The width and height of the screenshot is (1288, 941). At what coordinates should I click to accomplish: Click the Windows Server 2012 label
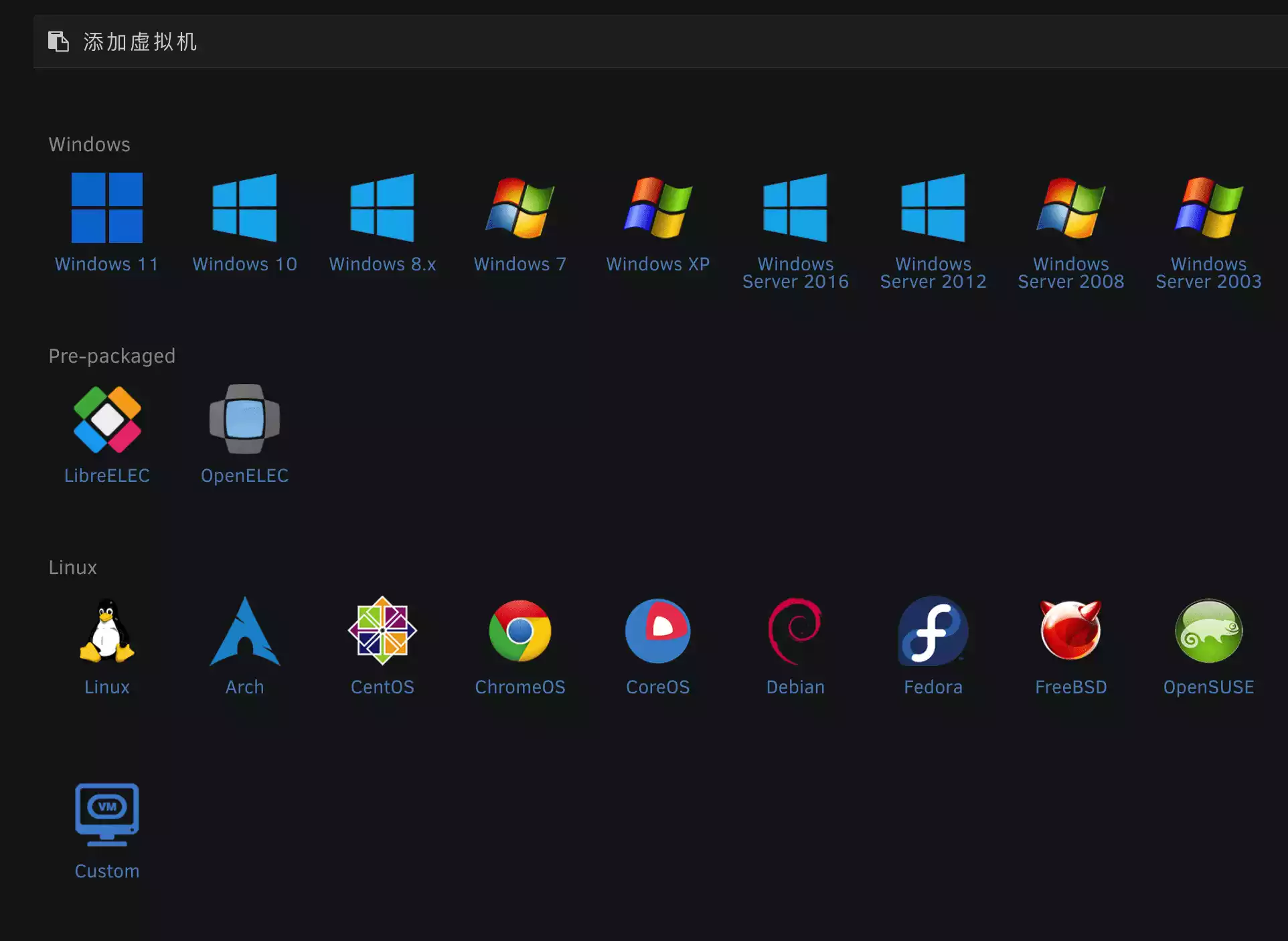(933, 273)
